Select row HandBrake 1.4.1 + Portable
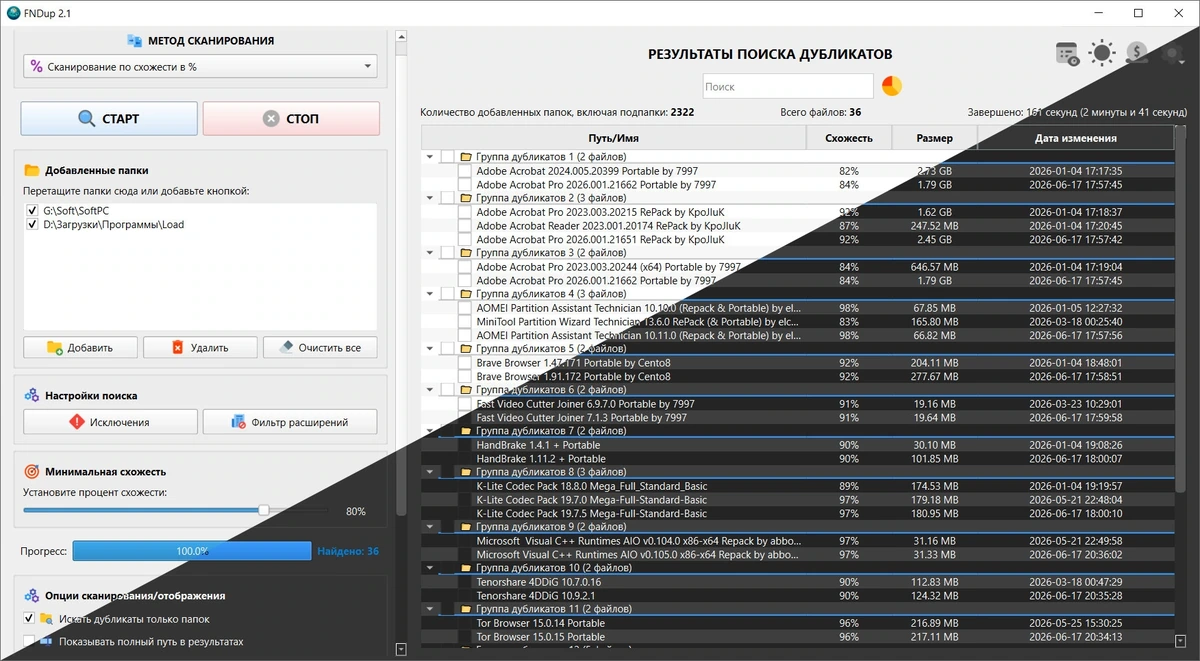 point(798,445)
